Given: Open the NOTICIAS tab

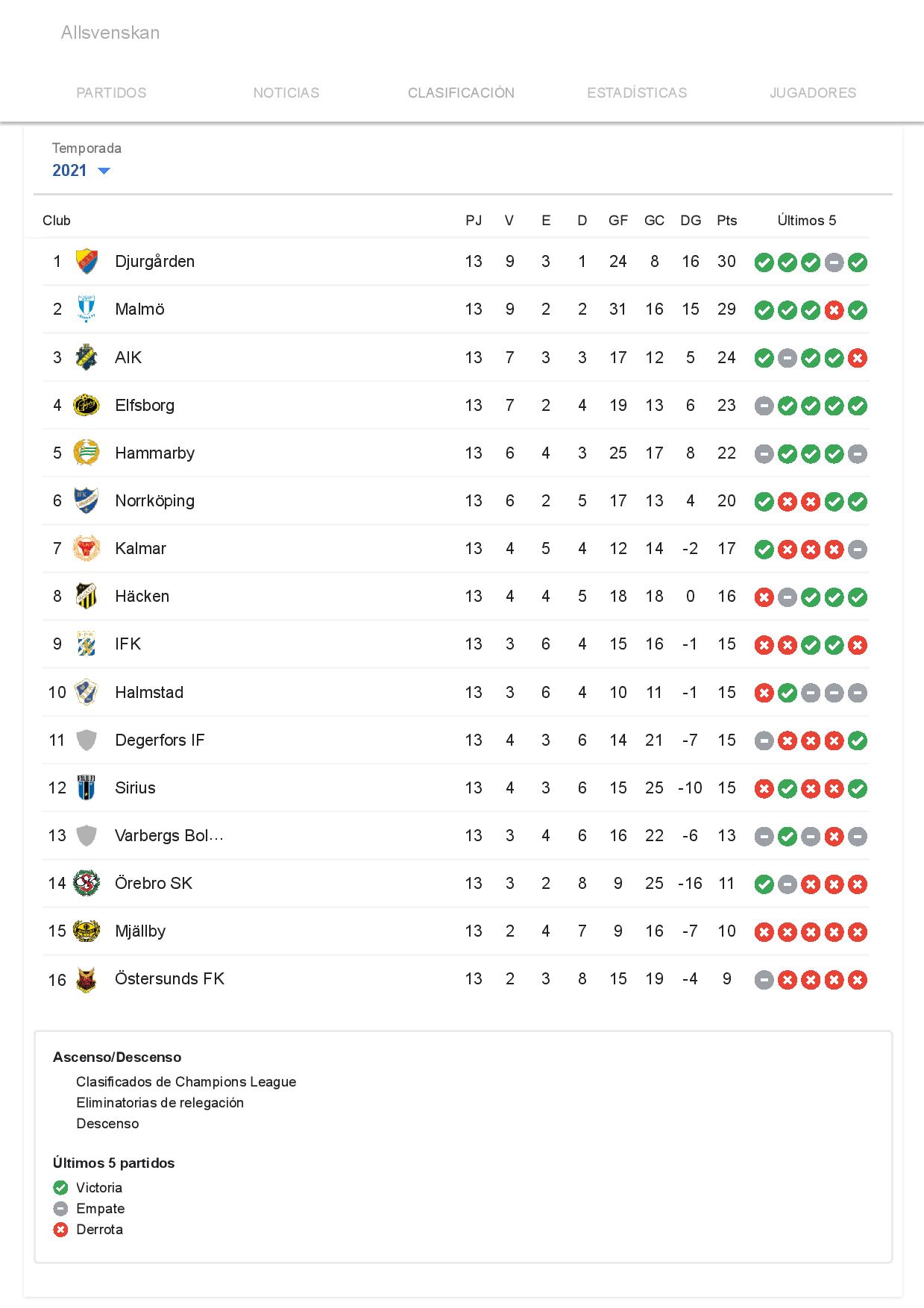Looking at the screenshot, I should click(x=286, y=92).
